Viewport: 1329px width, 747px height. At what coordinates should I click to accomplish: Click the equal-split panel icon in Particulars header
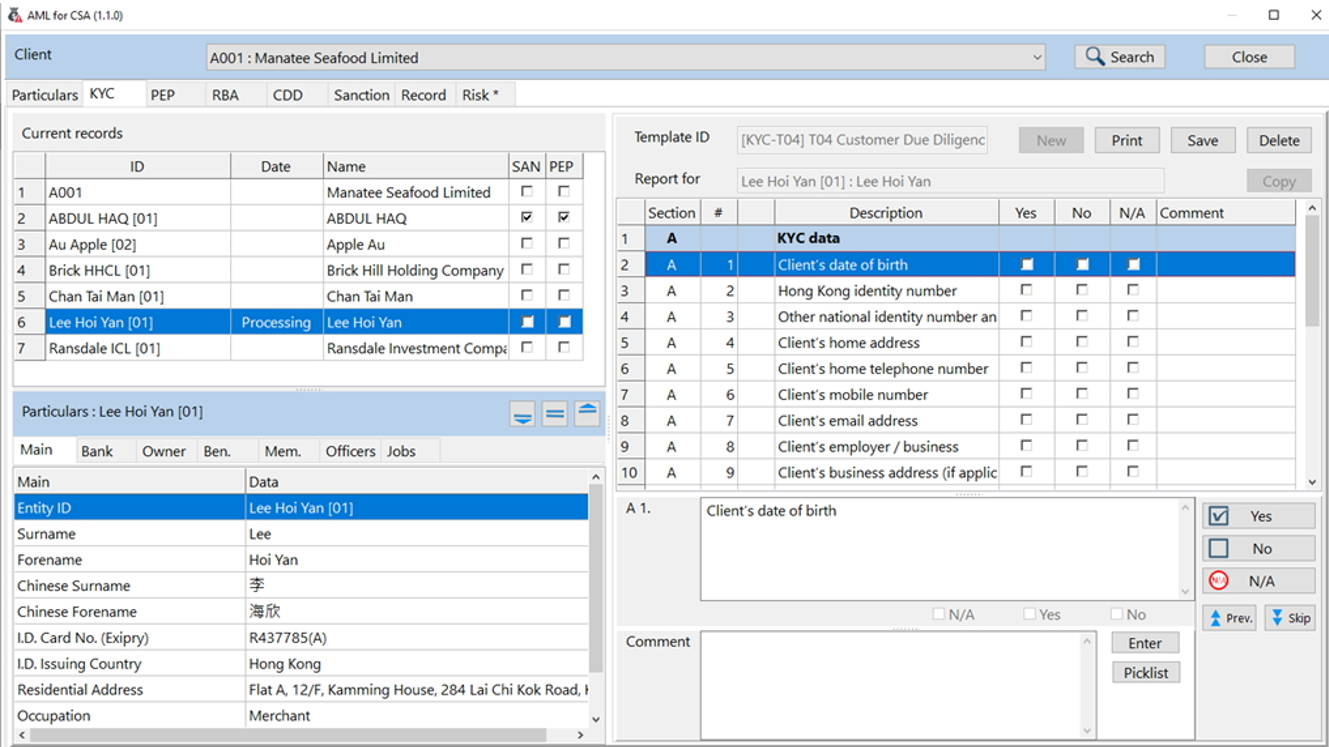(x=555, y=413)
